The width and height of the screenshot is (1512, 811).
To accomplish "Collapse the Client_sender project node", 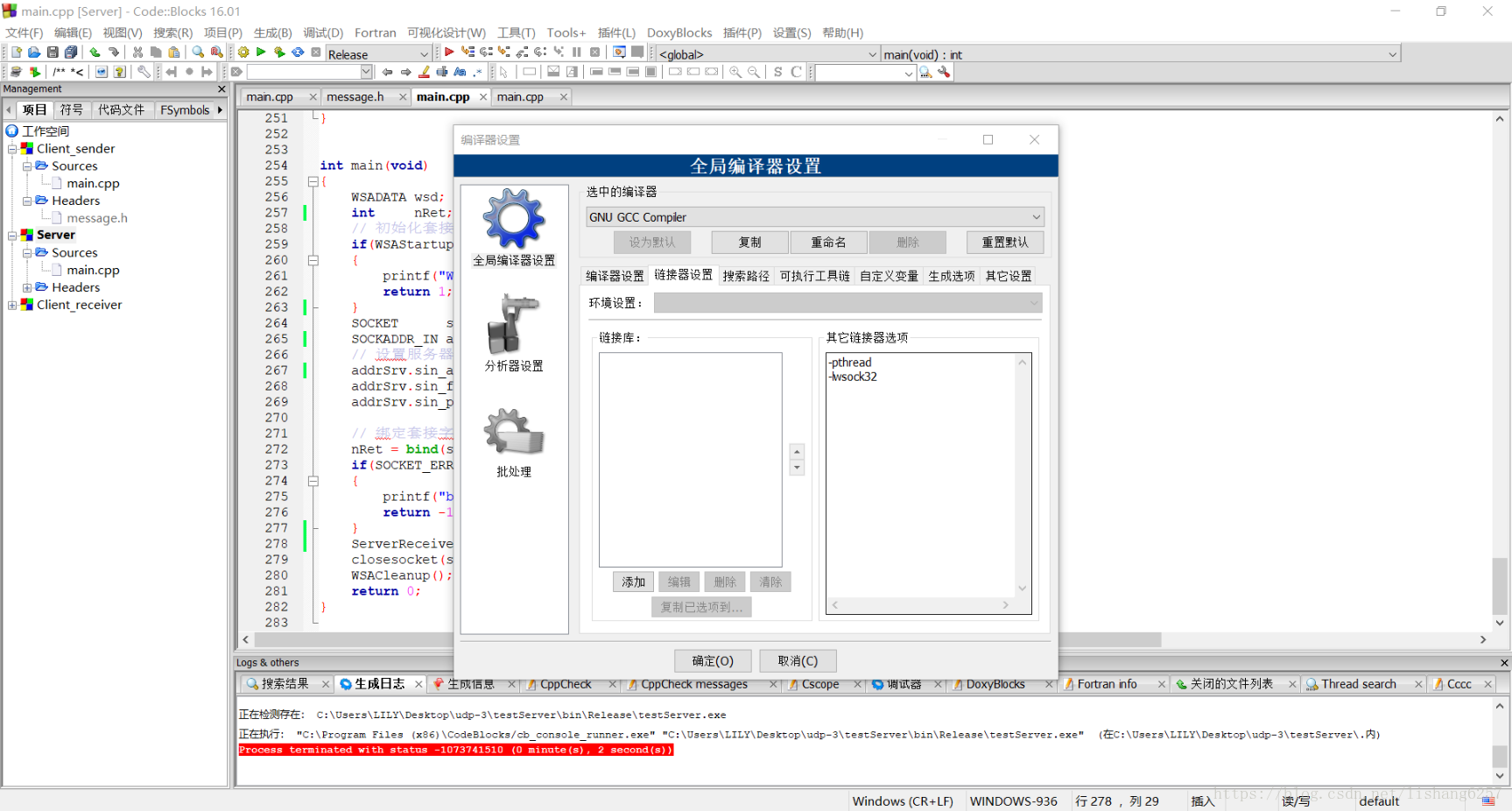I will tap(12, 149).
